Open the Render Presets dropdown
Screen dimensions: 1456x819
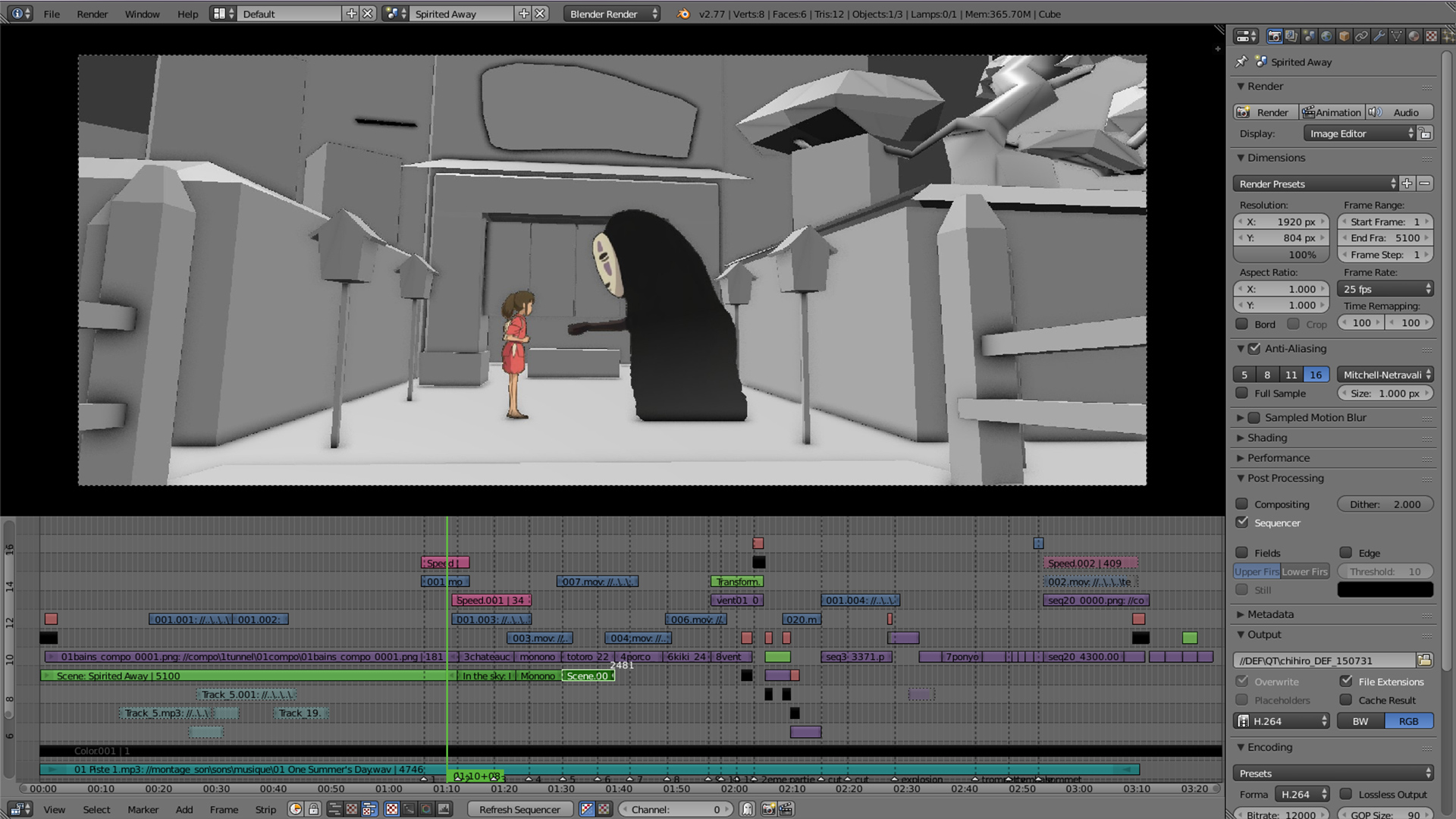click(x=1316, y=184)
